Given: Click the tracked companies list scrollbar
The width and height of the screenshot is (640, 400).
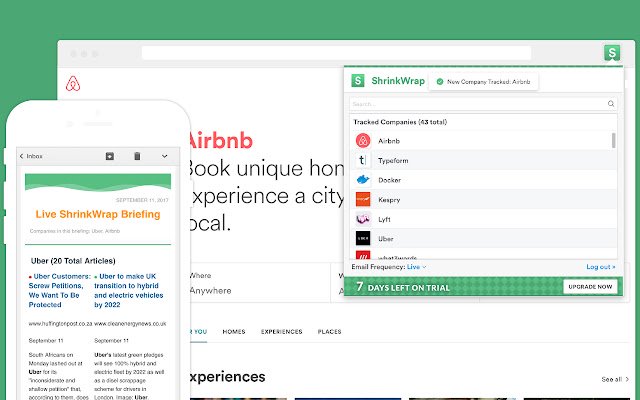Looking at the screenshot, I should [x=613, y=140].
